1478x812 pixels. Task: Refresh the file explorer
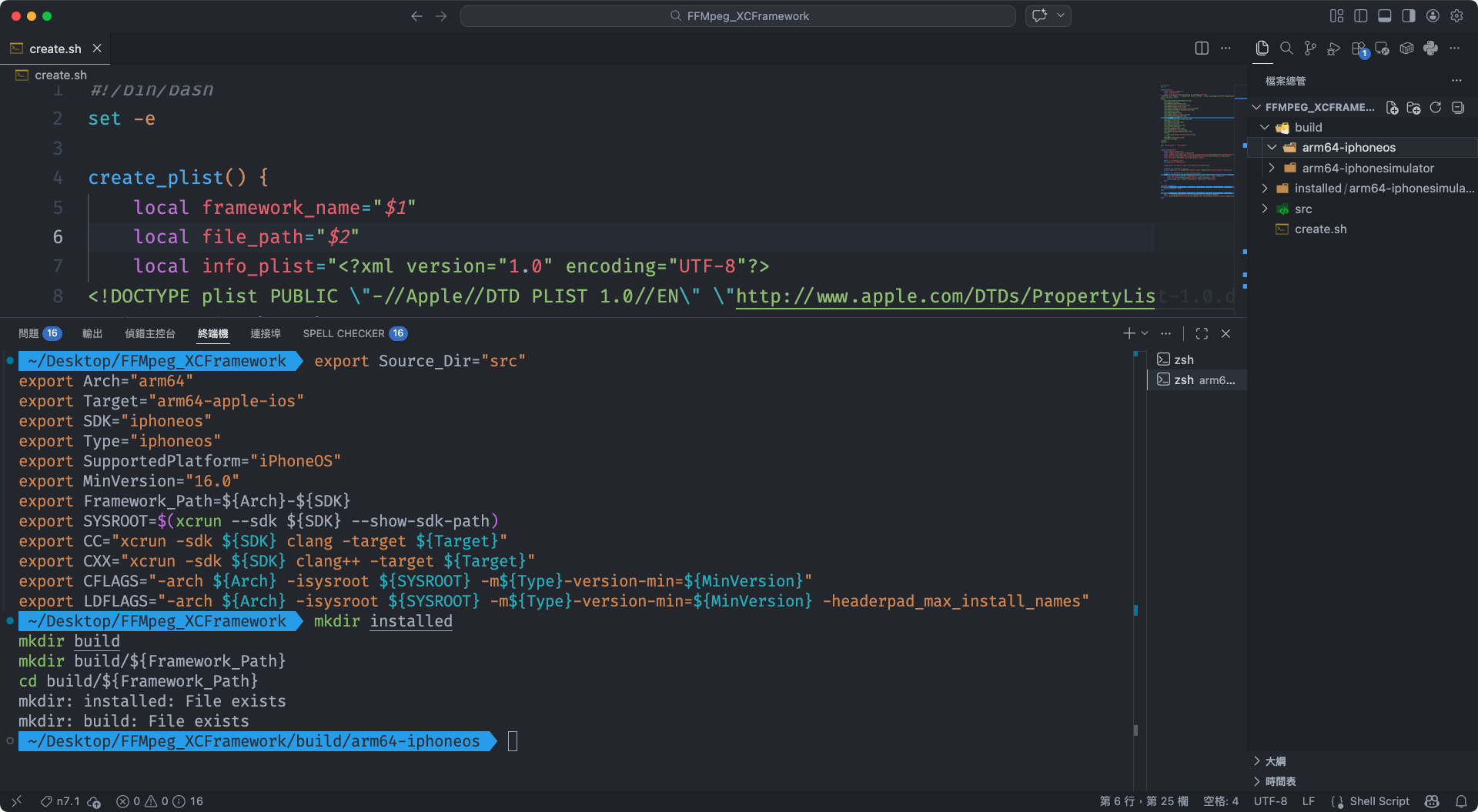pyautogui.click(x=1436, y=108)
